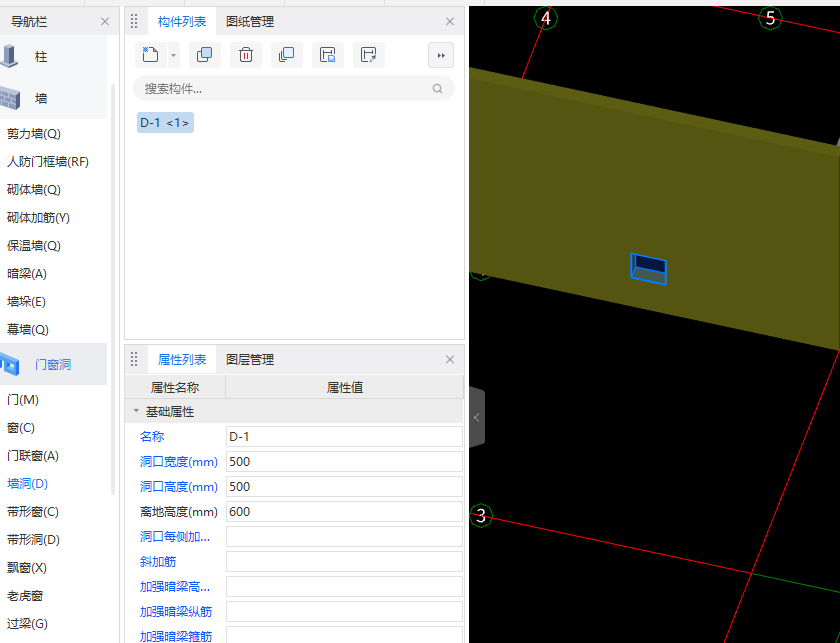Click the 斜加筋 property label
840x643 pixels.
click(158, 562)
